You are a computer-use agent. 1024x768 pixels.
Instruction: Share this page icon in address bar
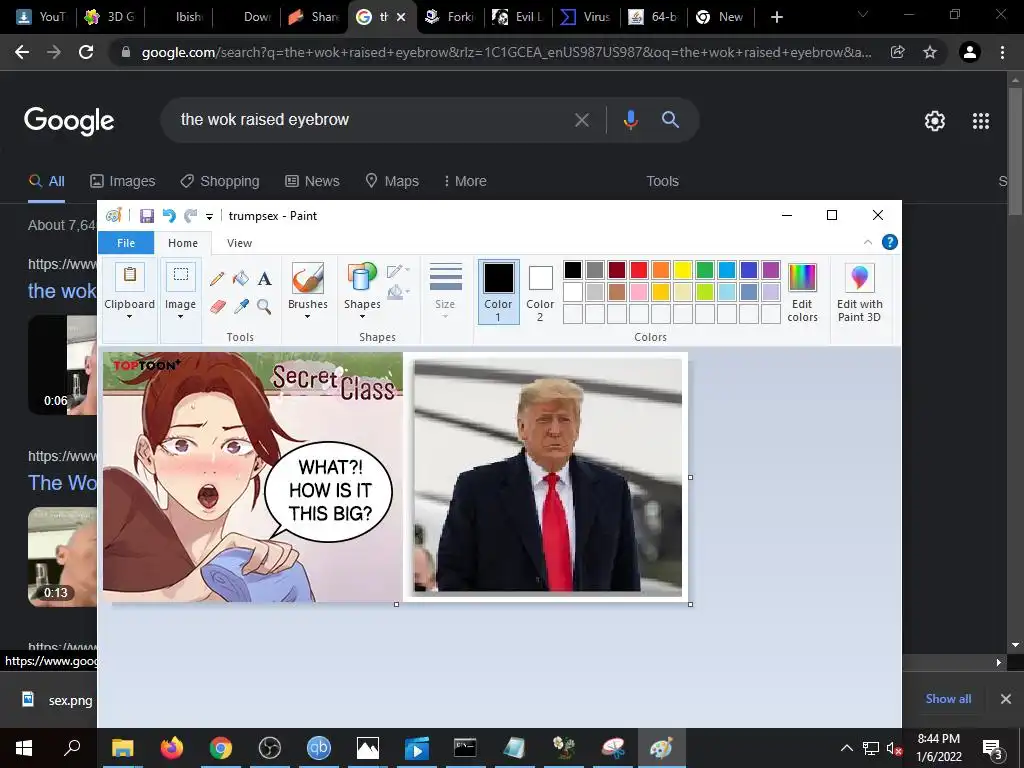click(898, 52)
